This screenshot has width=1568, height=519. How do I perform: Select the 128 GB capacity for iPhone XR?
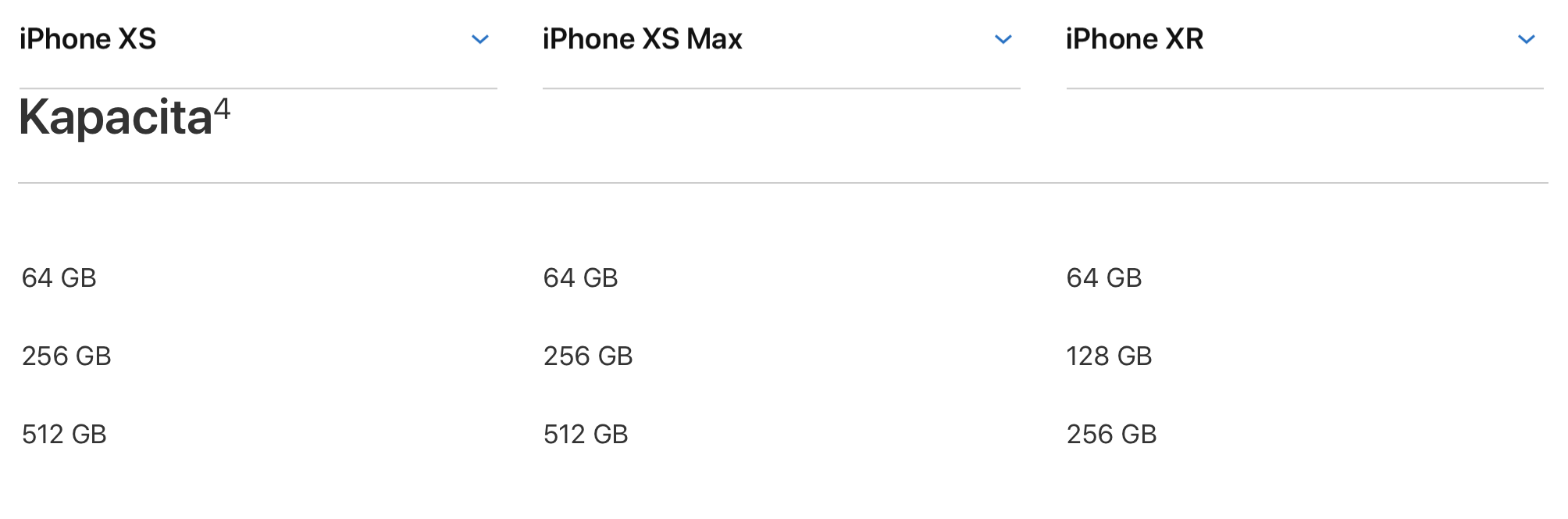point(1109,356)
